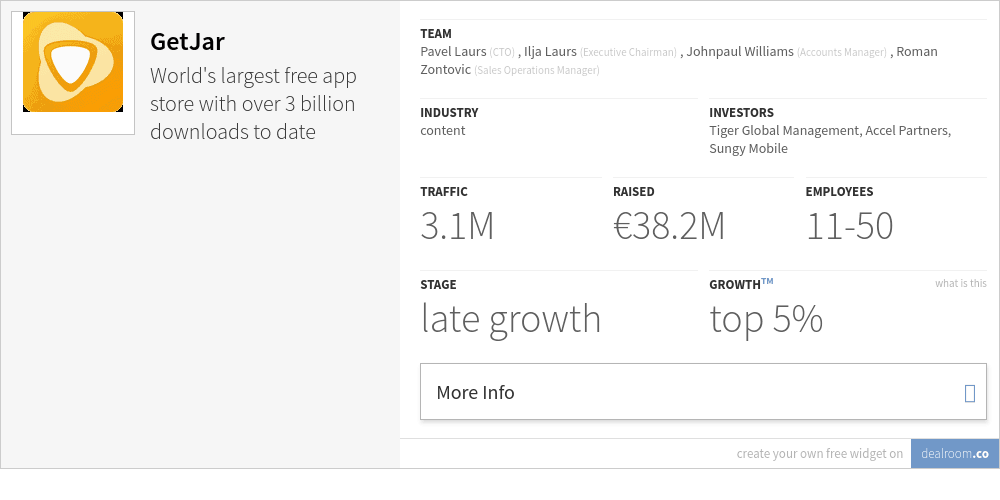
Task: Open Pavel Laurs team member profile
Action: coord(453,51)
